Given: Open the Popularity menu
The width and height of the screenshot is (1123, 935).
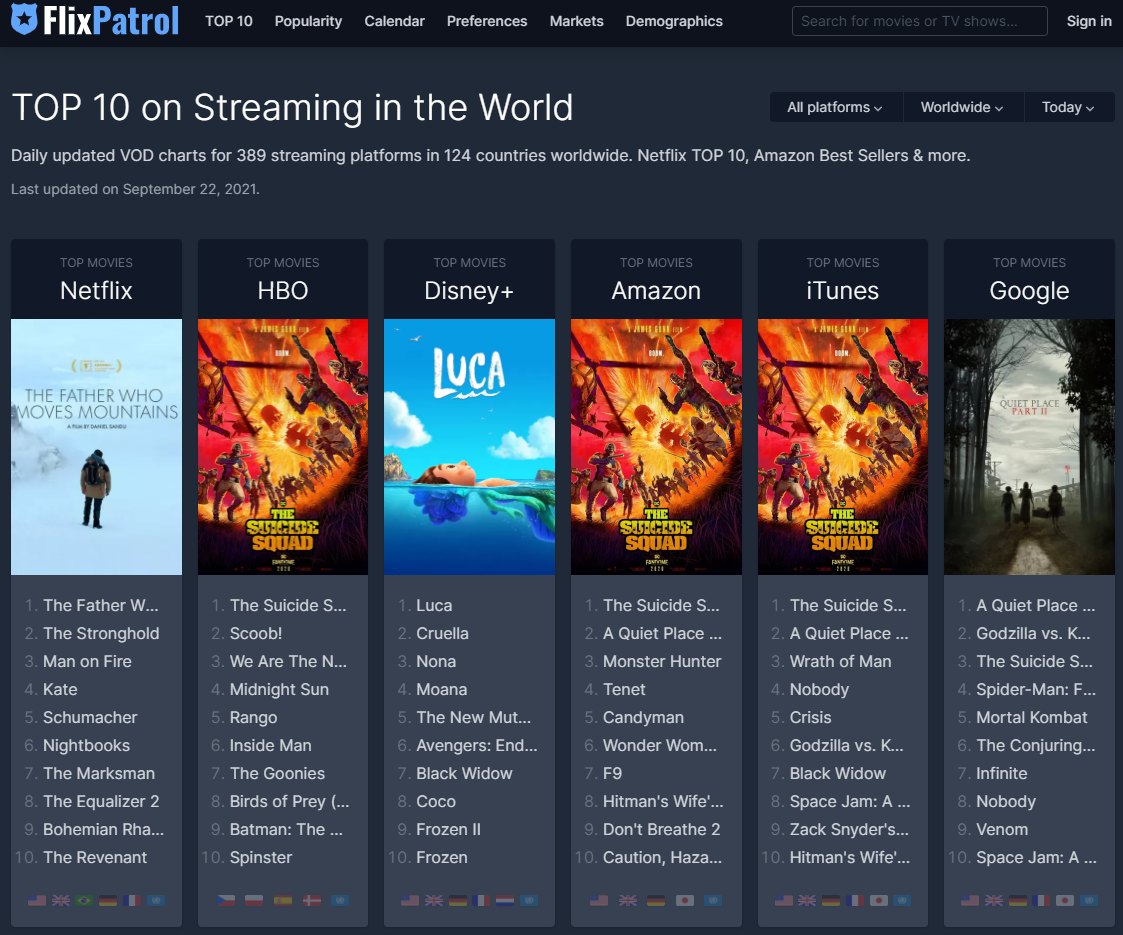Looking at the screenshot, I should [x=308, y=21].
